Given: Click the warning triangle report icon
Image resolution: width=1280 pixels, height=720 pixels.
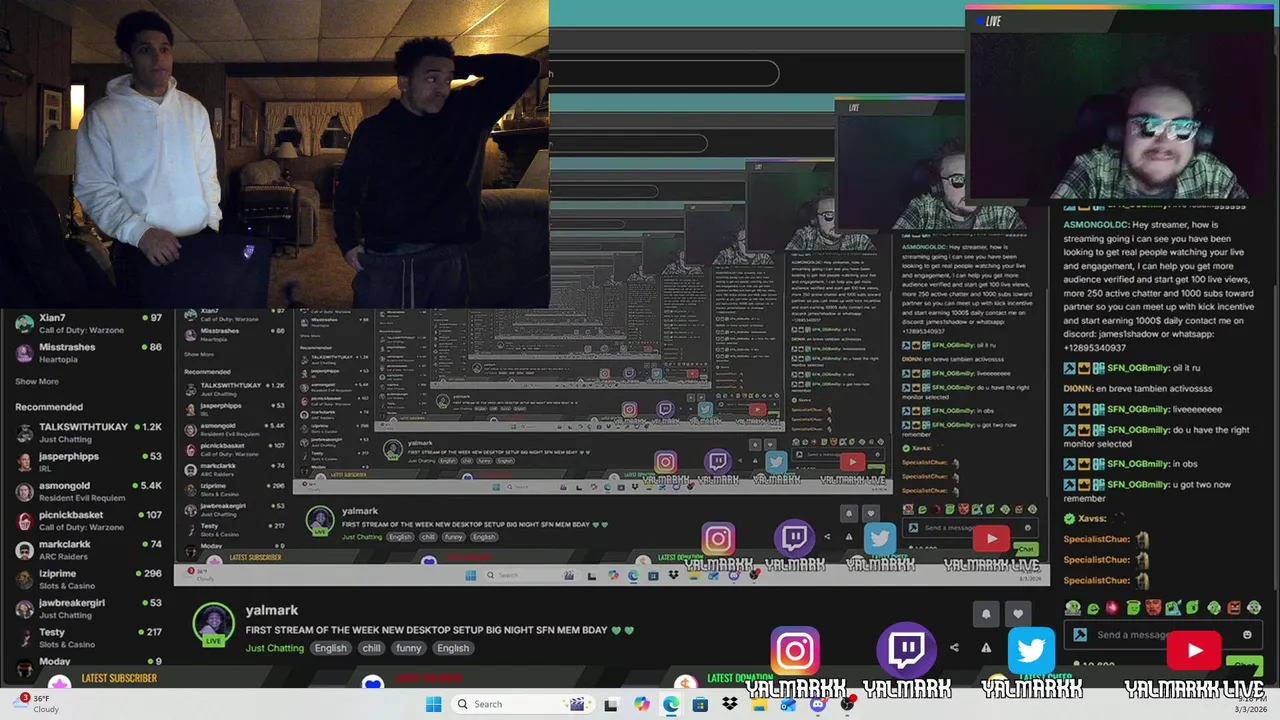Looking at the screenshot, I should point(986,648).
